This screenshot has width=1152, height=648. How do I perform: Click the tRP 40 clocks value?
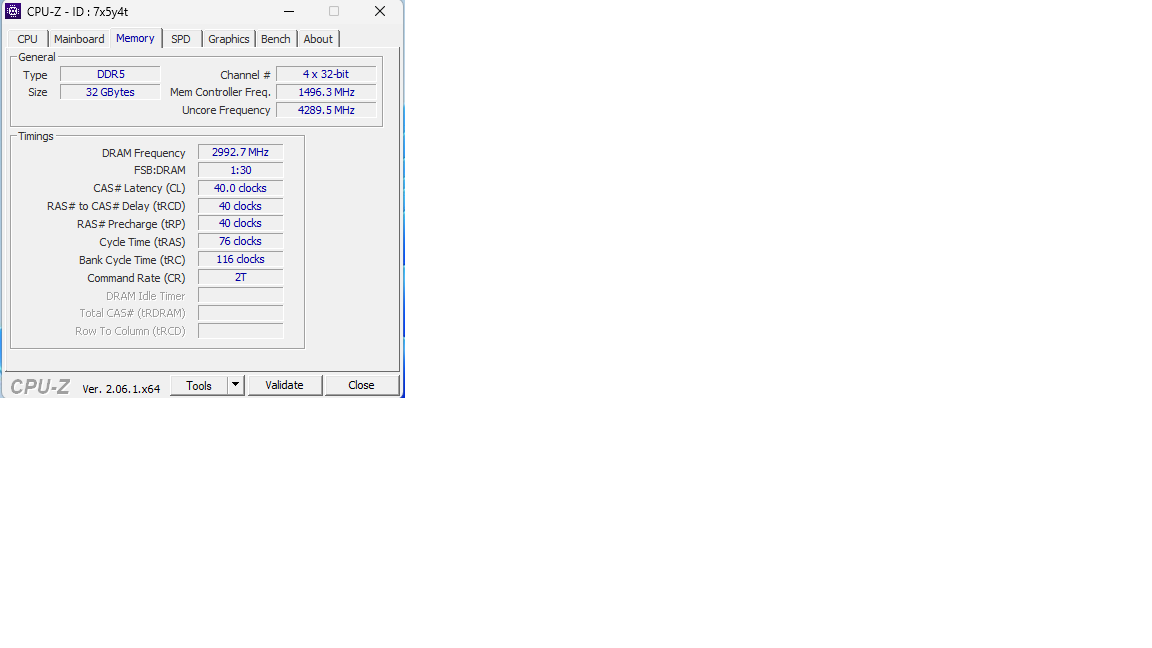pyautogui.click(x=240, y=223)
